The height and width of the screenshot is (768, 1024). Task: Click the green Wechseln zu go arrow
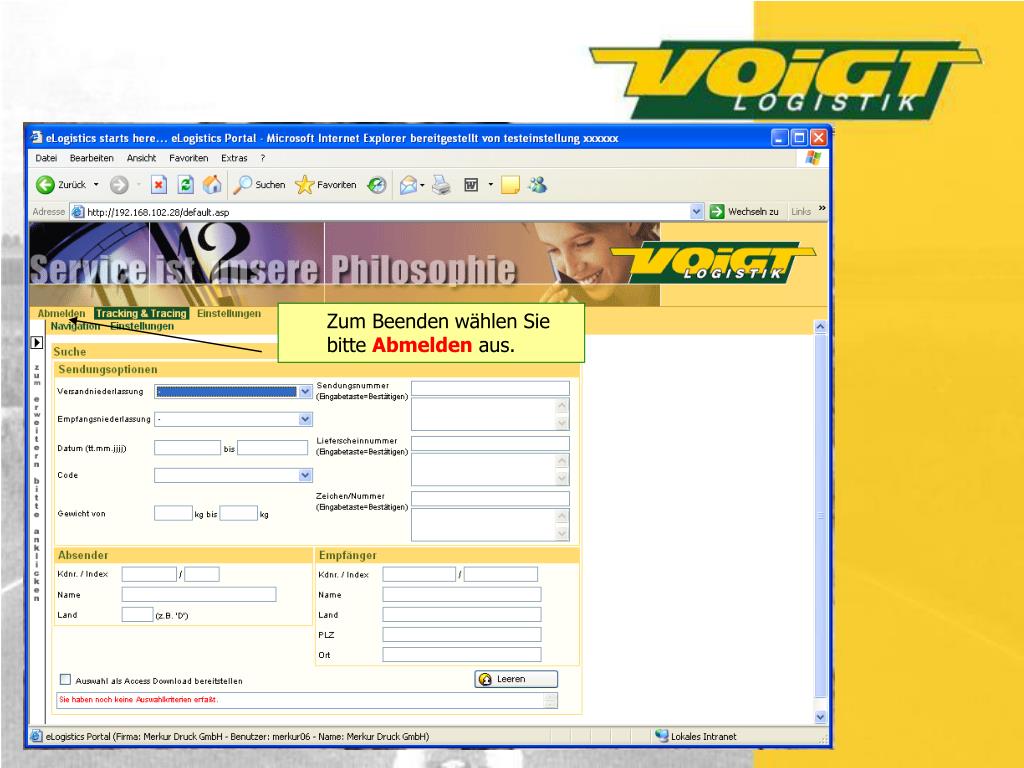point(717,212)
